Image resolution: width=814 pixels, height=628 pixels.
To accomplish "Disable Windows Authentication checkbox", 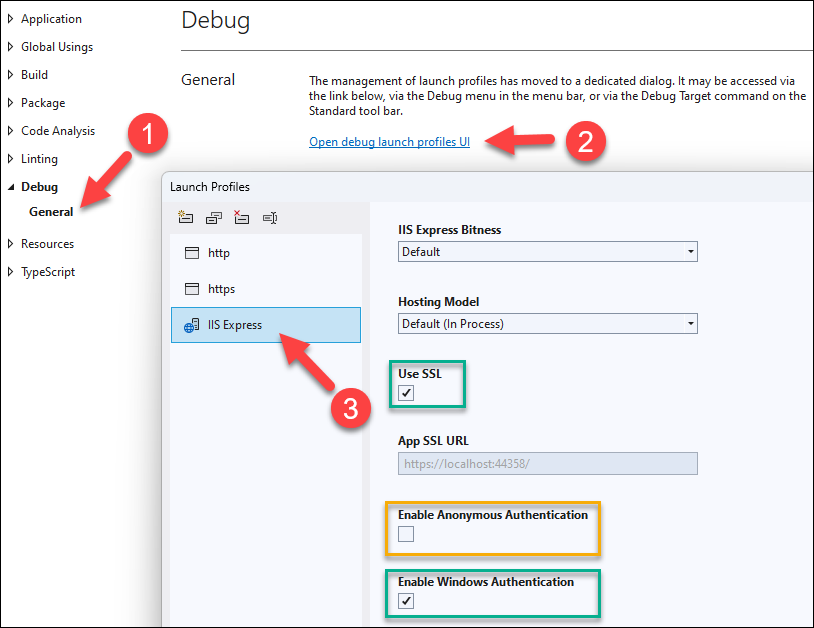I will coord(406,601).
